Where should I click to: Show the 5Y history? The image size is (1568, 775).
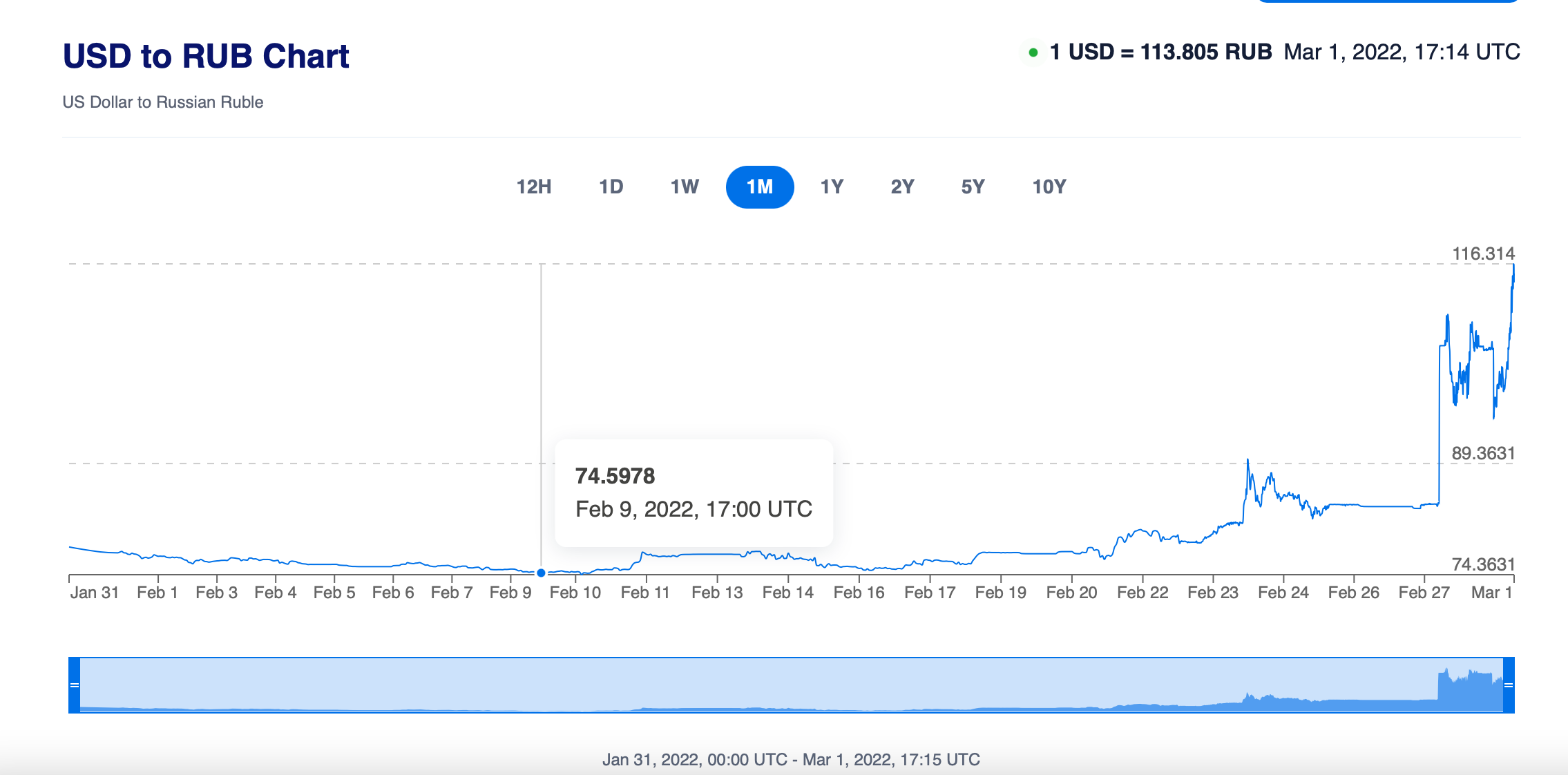(974, 186)
